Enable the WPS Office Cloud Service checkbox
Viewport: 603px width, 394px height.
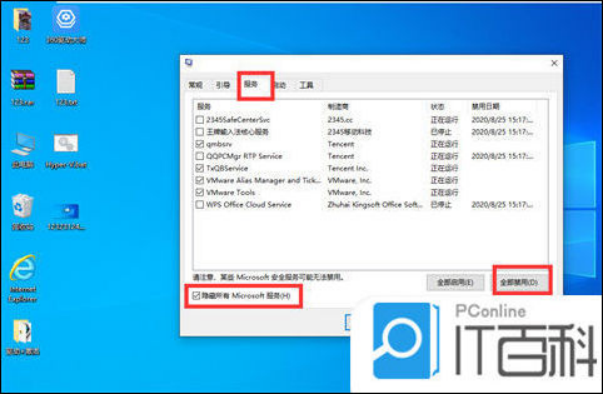pos(200,204)
